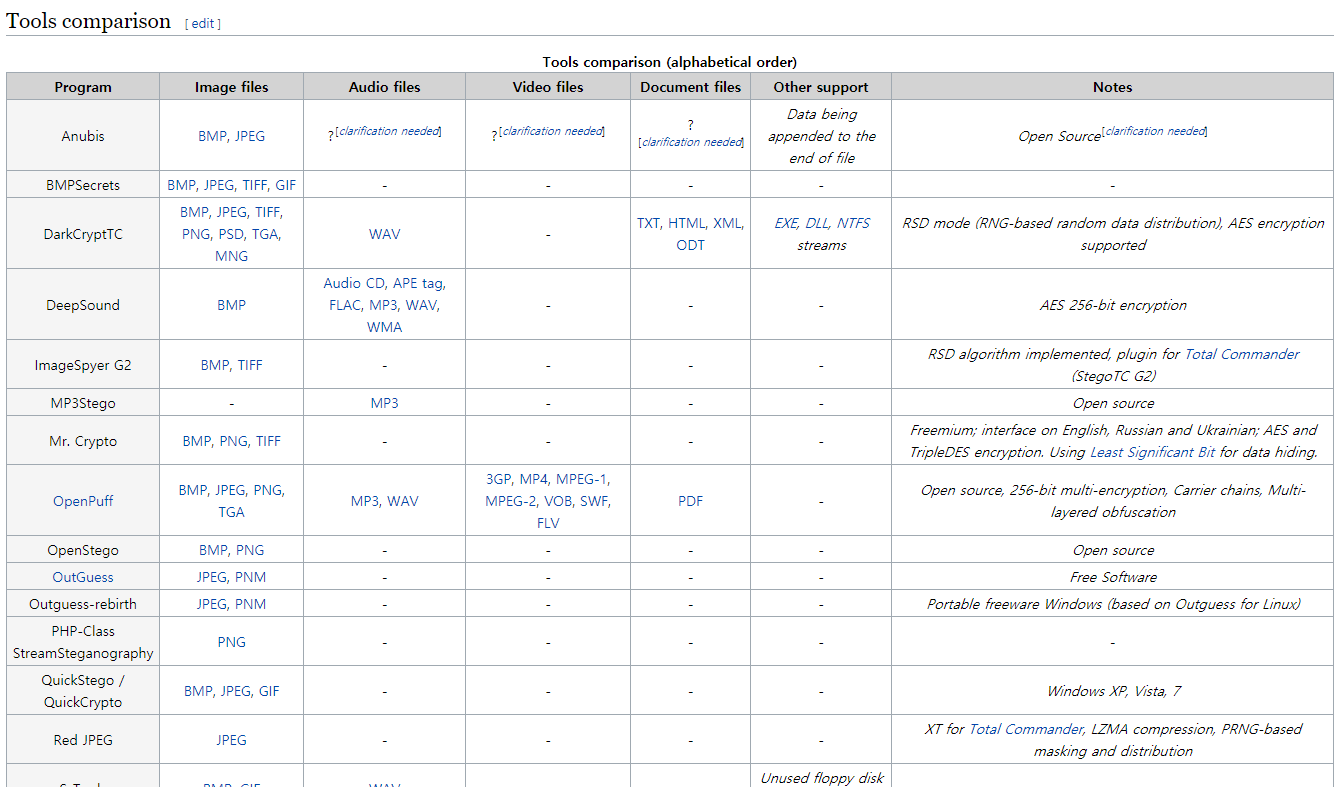This screenshot has width=1341, height=787.
Task: Open the SWF video format link
Action: (594, 501)
